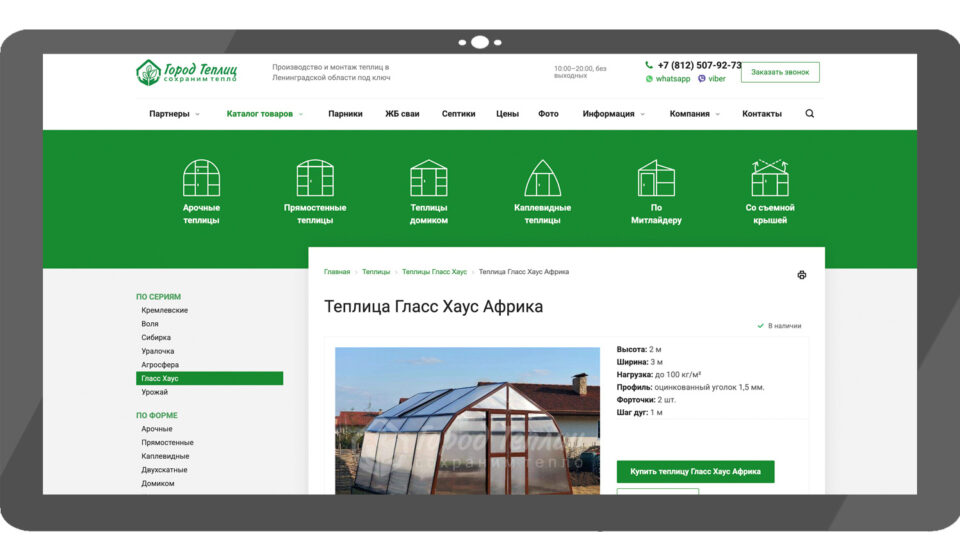Expand the Партнеры menu dropdown

(x=174, y=114)
